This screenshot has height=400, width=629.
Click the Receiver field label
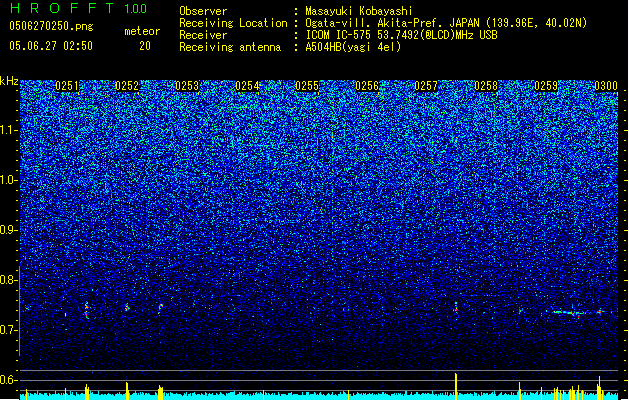(x=203, y=35)
